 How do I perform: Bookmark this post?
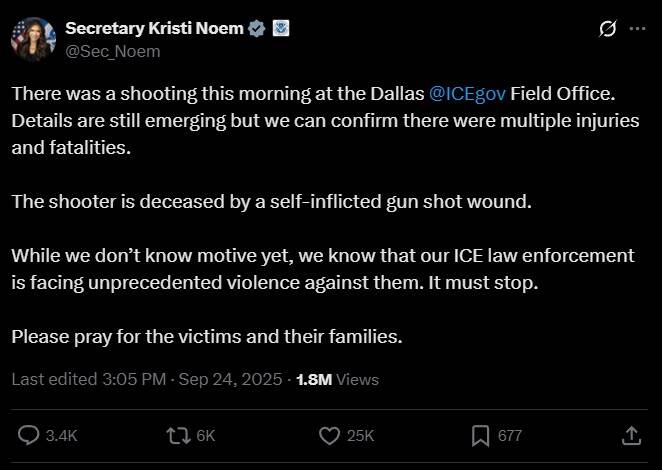[480, 436]
